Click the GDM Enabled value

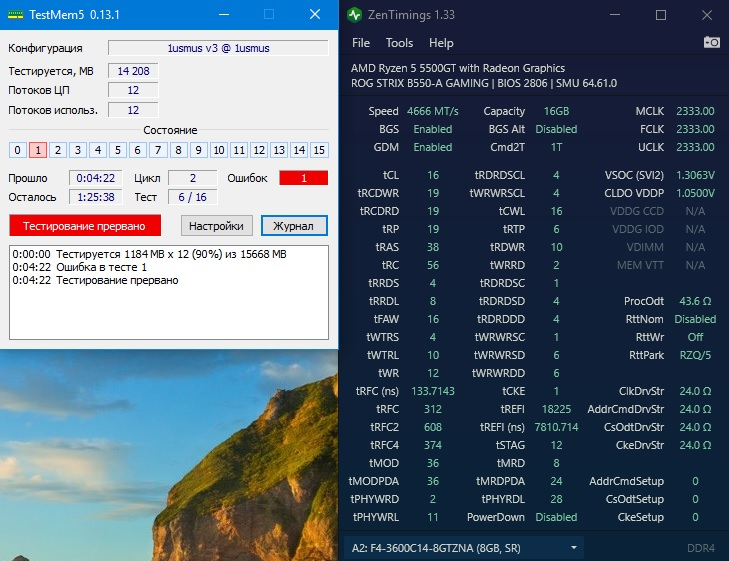point(433,147)
